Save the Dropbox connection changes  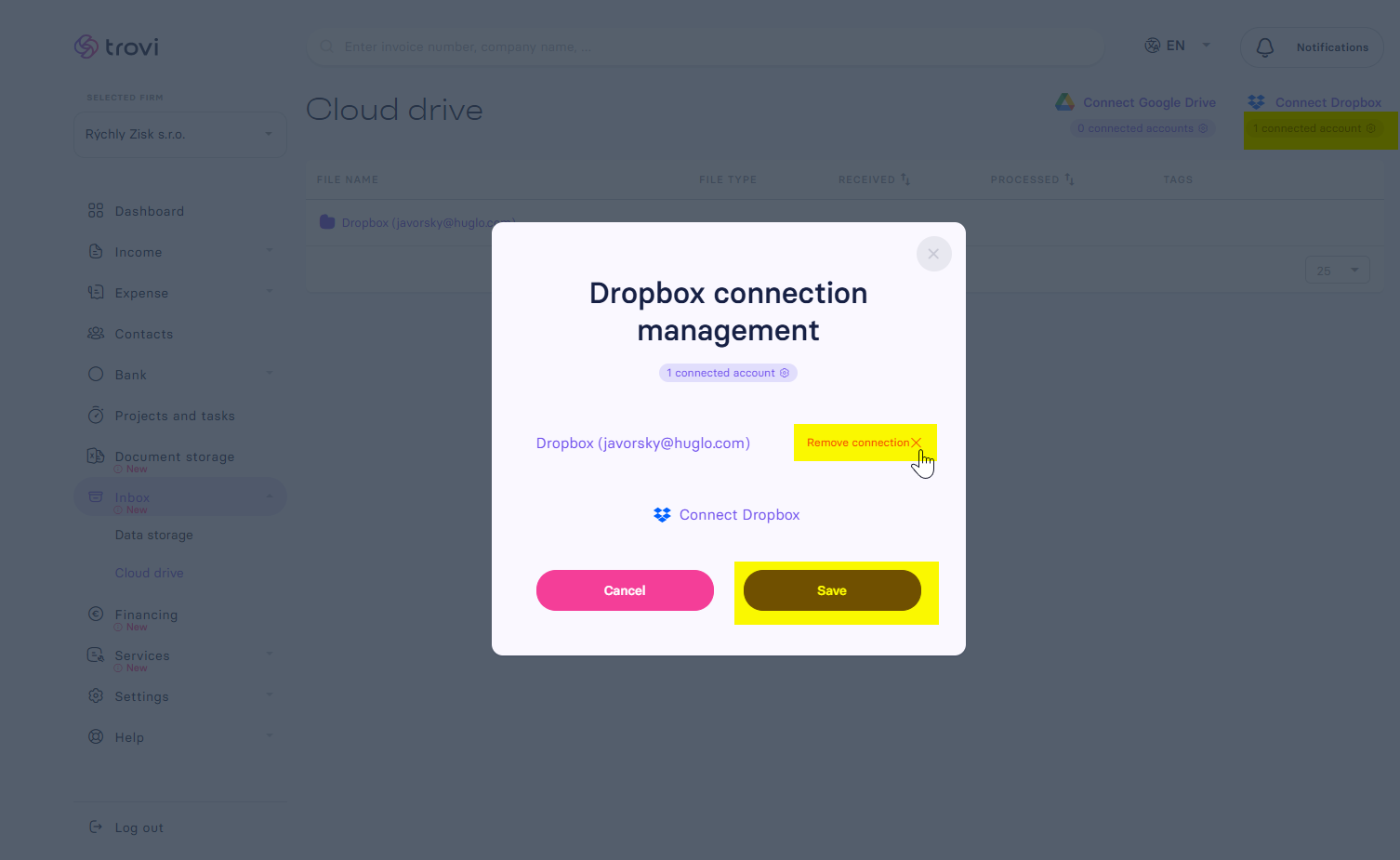click(x=832, y=590)
